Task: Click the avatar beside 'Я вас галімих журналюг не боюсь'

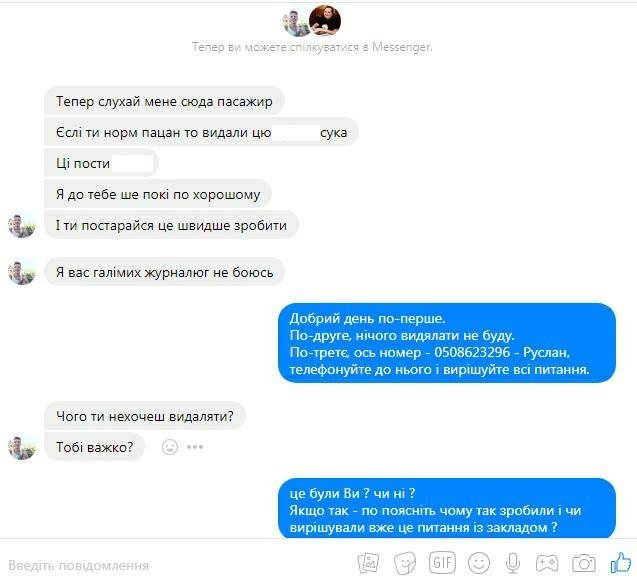Action: point(22,272)
